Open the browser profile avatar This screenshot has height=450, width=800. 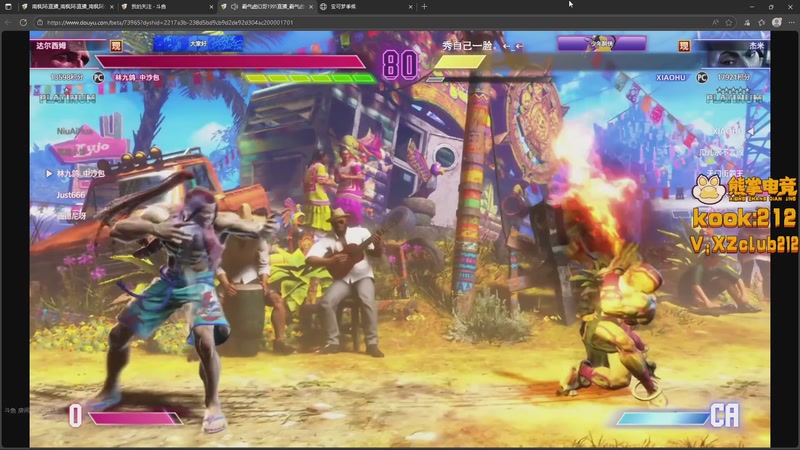777,22
